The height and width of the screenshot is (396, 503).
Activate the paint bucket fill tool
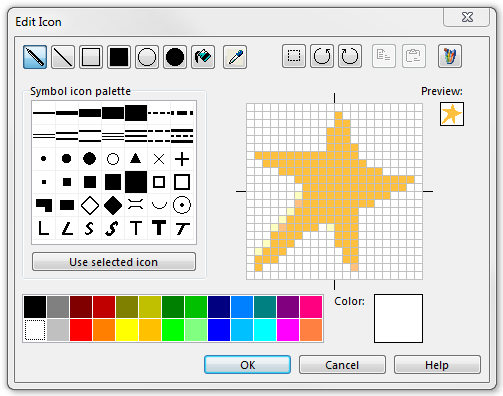tap(203, 57)
